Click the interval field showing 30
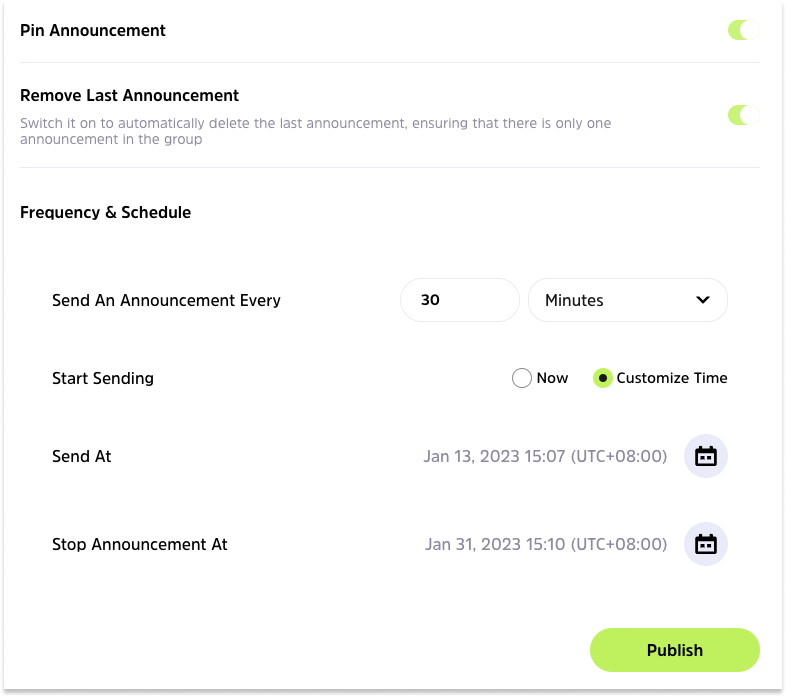 click(x=459, y=300)
